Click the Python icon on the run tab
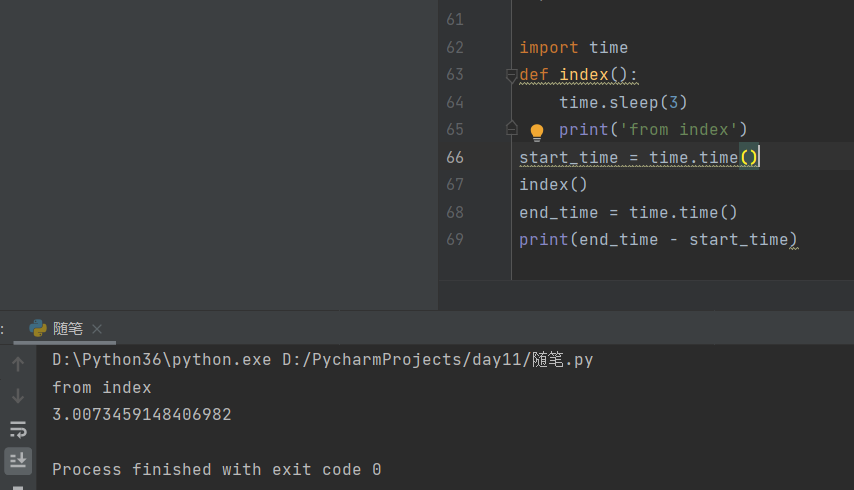 (38, 329)
